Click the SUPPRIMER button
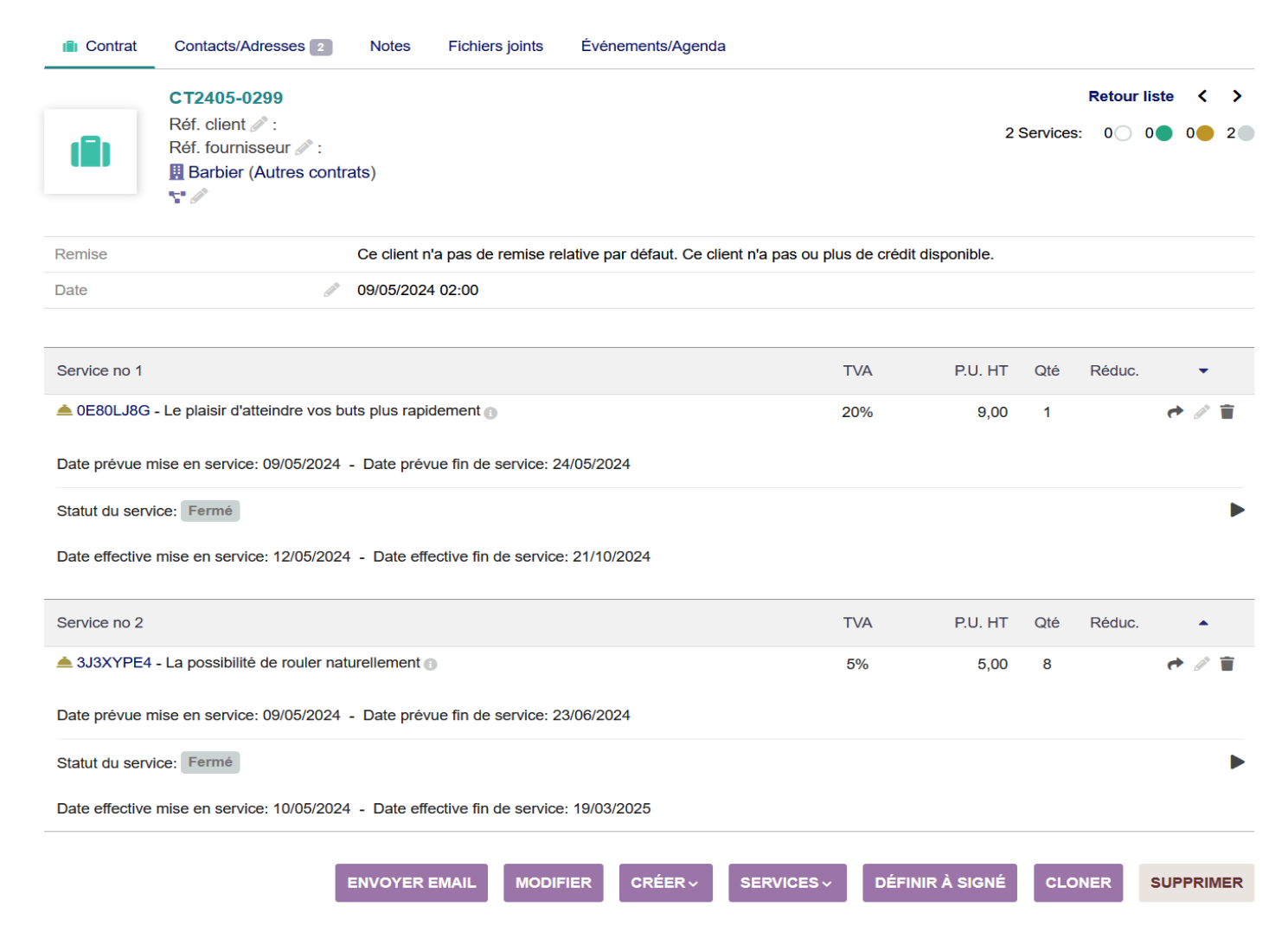Viewport: 1288px width, 926px height. point(1196,883)
